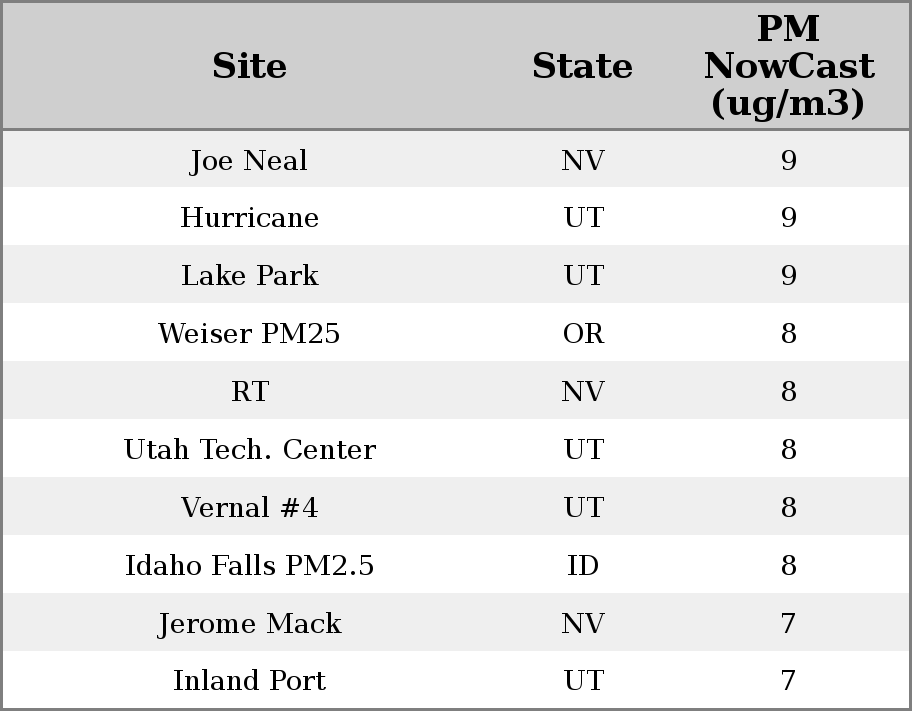Image resolution: width=912 pixels, height=711 pixels.
Task: Click the Site column header
Action: pyautogui.click(x=249, y=66)
